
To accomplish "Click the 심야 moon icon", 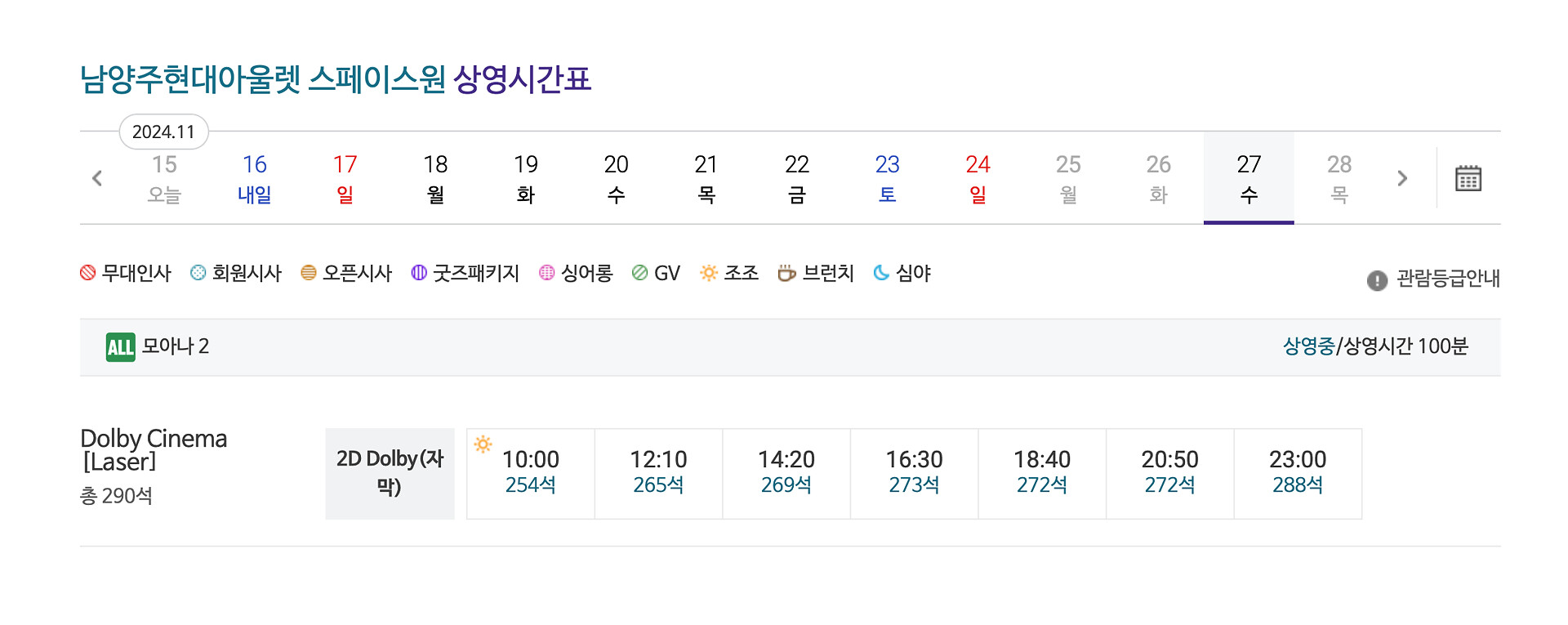I will coord(881,273).
